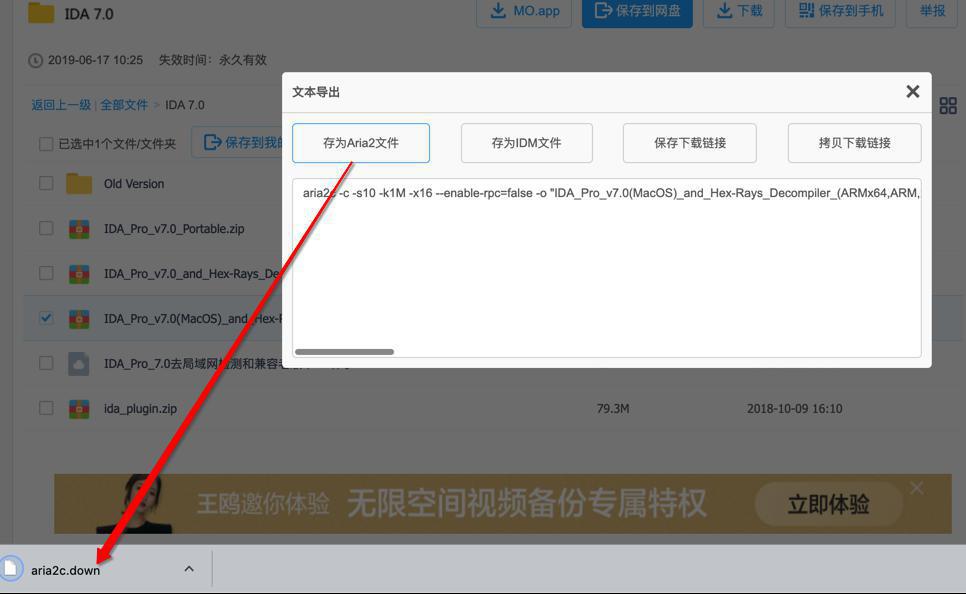Click the 立即体验 banner button

[x=828, y=504]
